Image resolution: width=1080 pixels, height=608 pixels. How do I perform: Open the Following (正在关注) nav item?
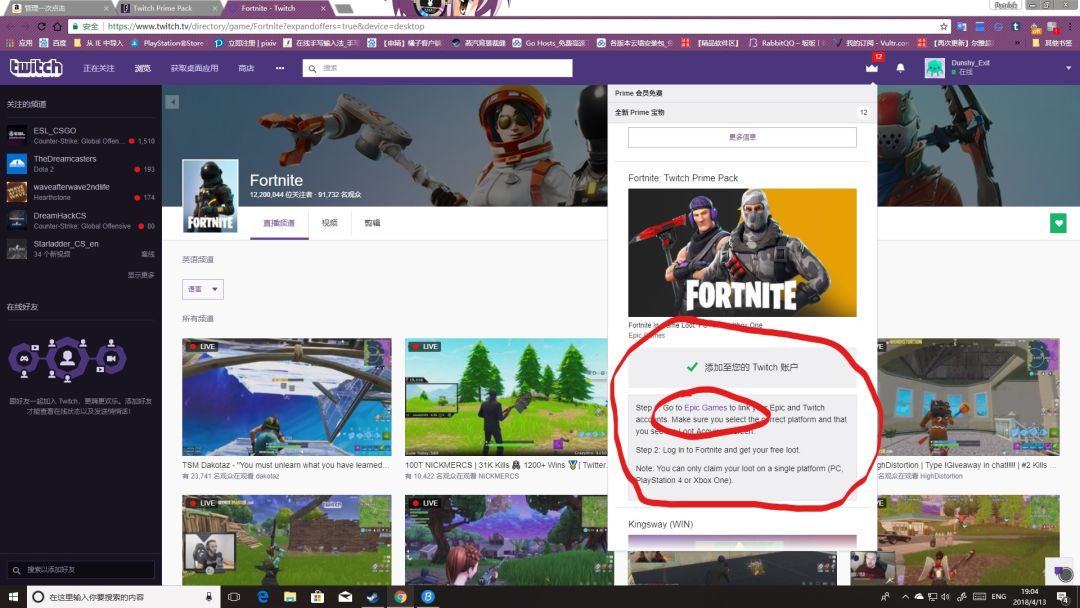click(x=98, y=68)
